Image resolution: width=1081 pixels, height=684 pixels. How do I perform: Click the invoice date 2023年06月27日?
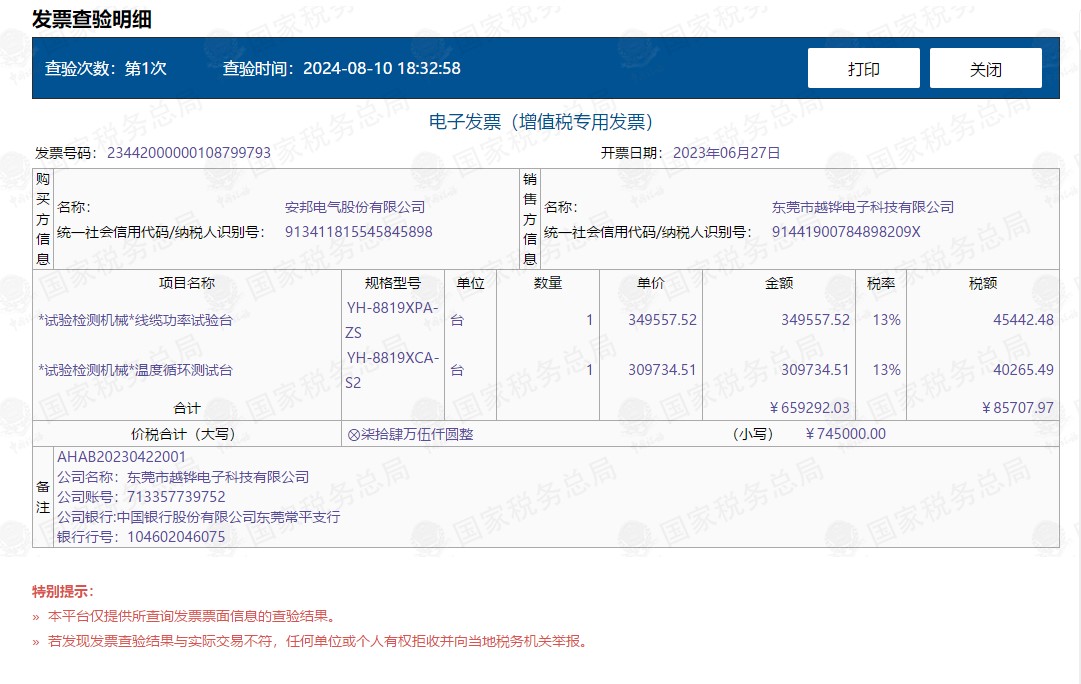(726, 153)
